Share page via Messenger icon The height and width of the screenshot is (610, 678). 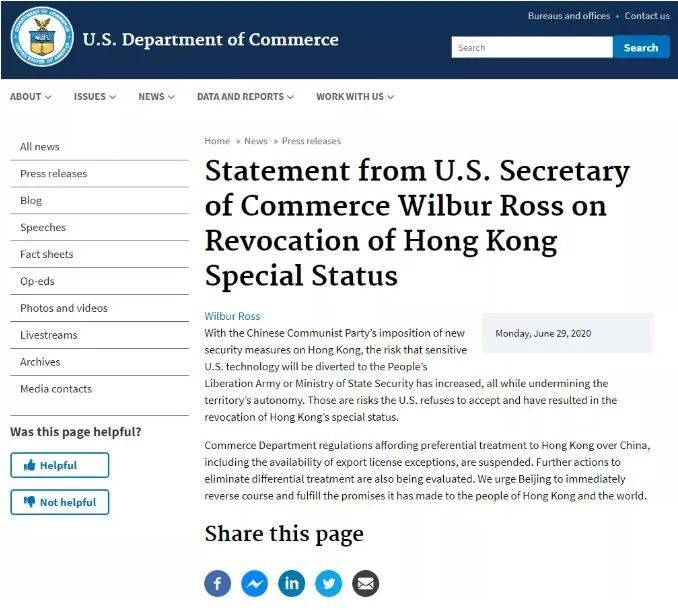[255, 583]
